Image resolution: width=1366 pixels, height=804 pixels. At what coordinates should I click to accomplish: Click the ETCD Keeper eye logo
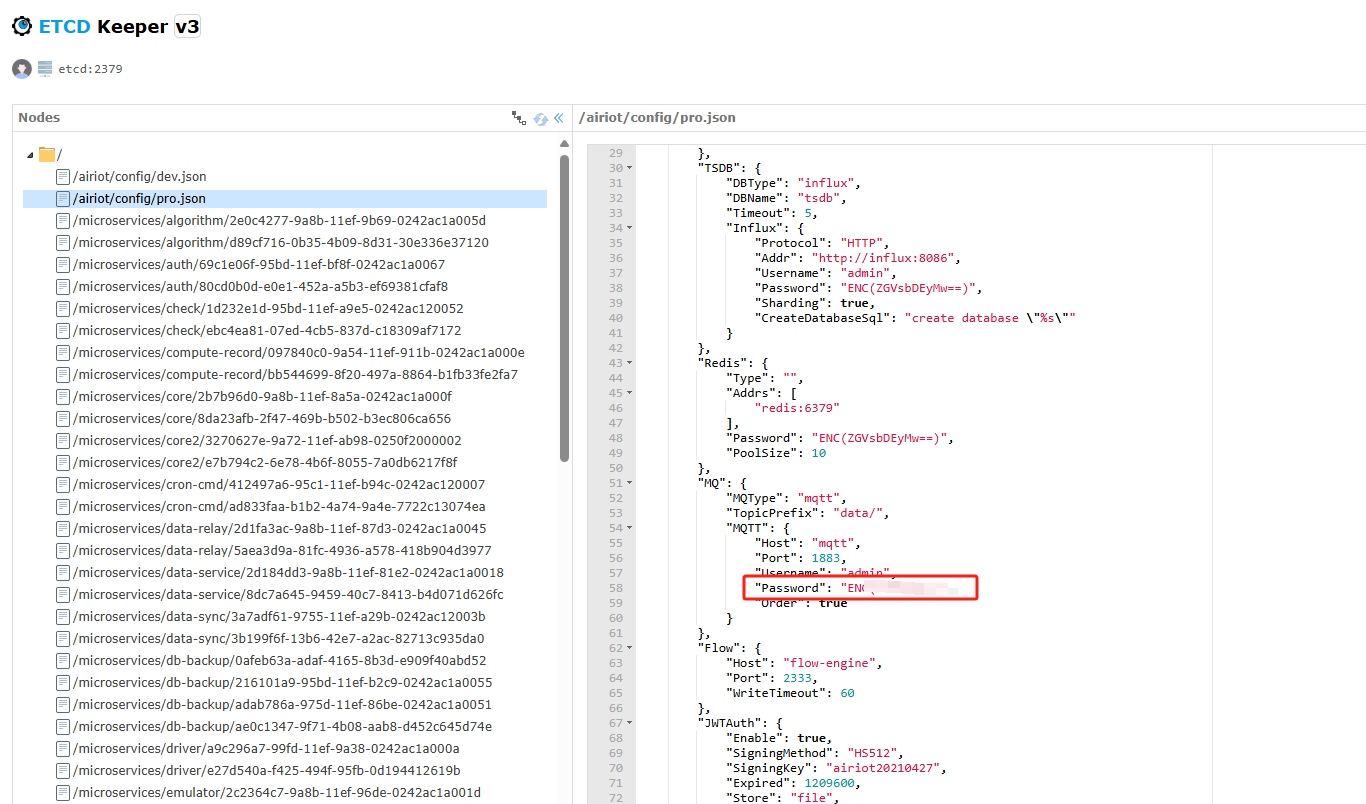click(22, 27)
